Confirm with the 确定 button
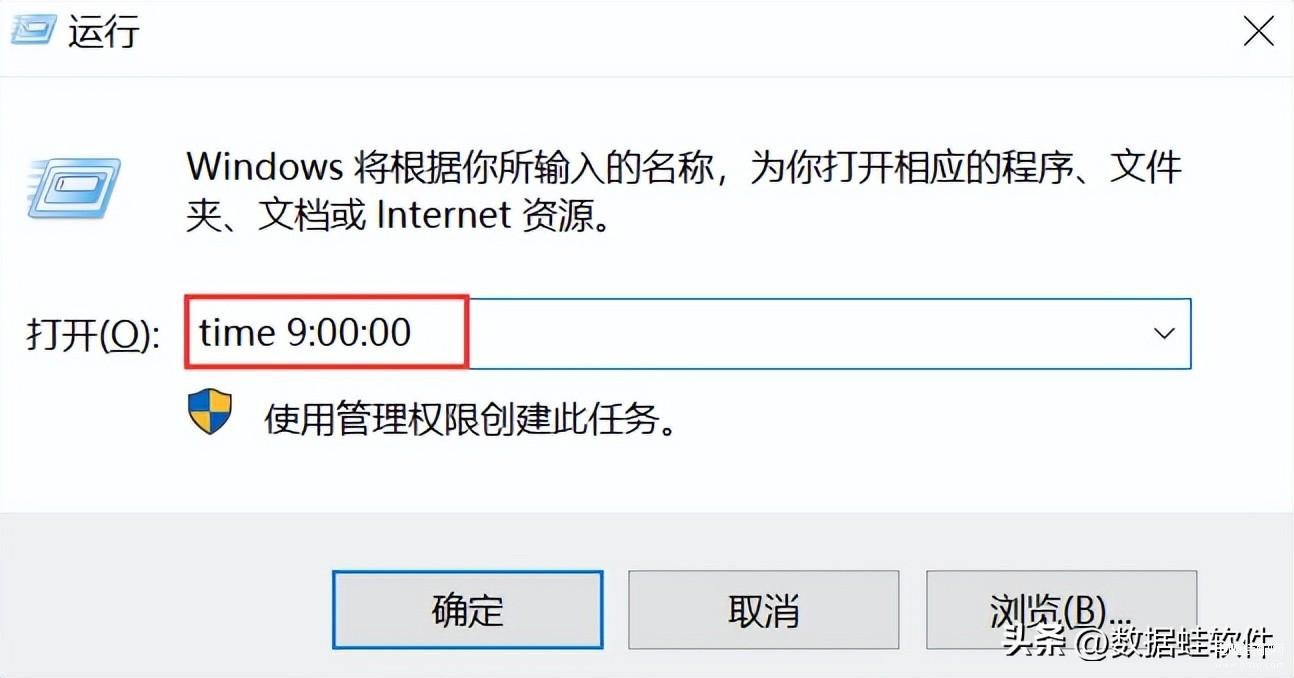The image size is (1294, 678). (468, 609)
